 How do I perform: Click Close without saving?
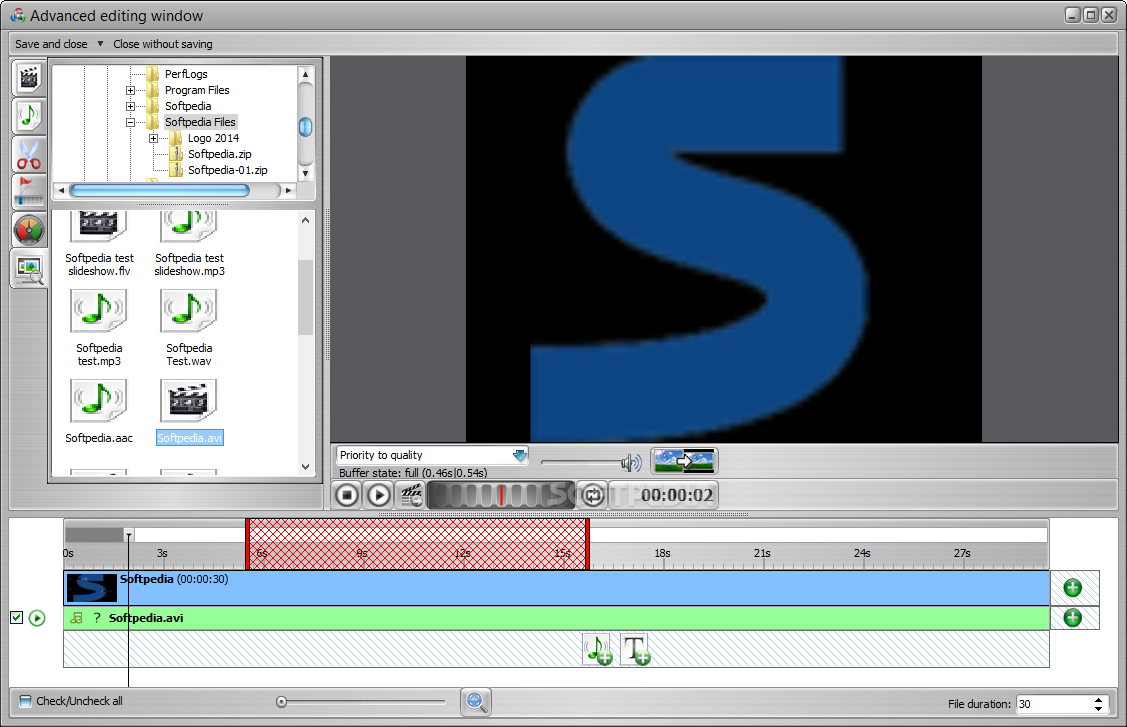click(162, 44)
